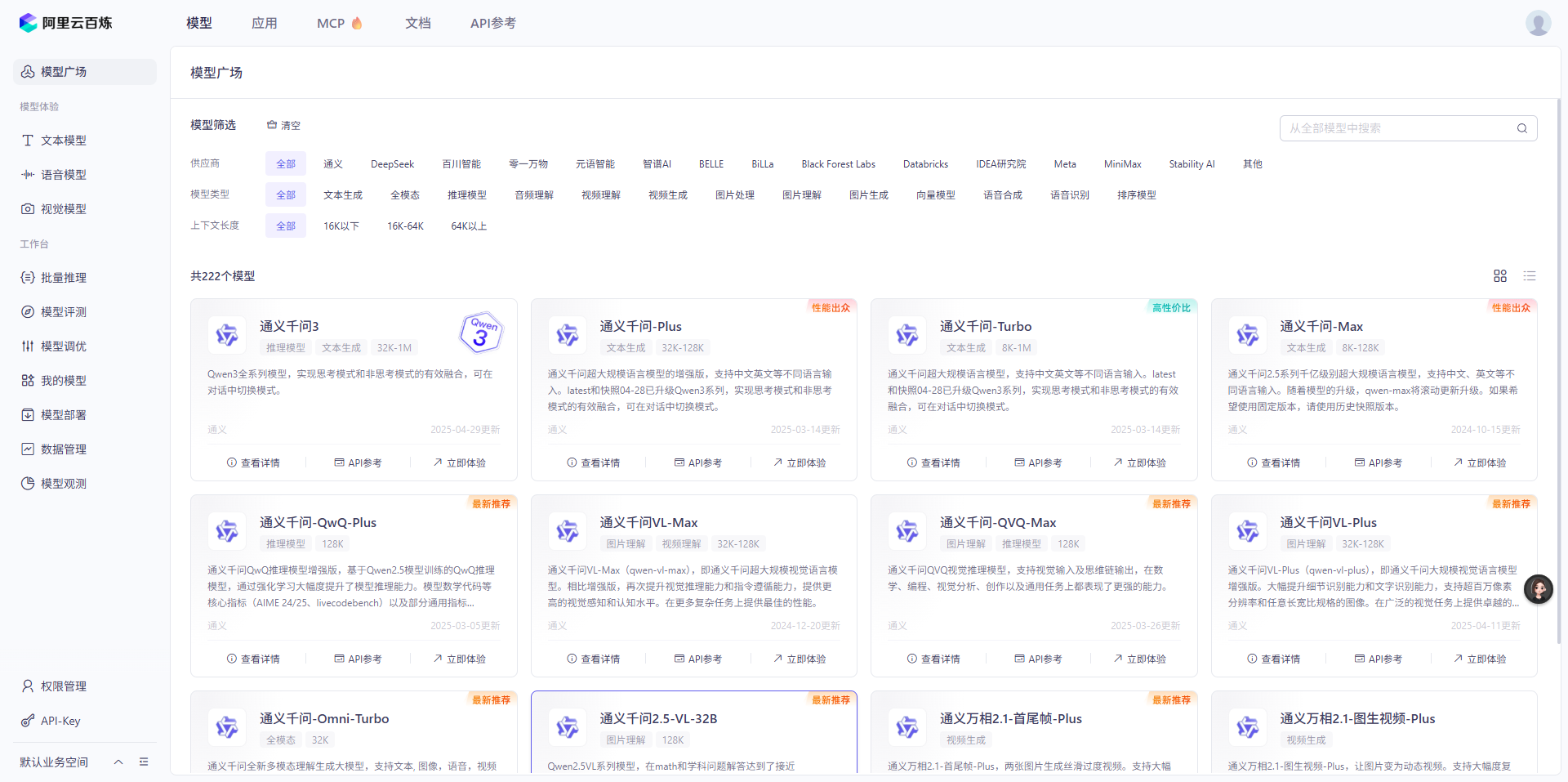The width and height of the screenshot is (1568, 782).
Task: Open 数据管理 in sidebar
Action: point(85,449)
